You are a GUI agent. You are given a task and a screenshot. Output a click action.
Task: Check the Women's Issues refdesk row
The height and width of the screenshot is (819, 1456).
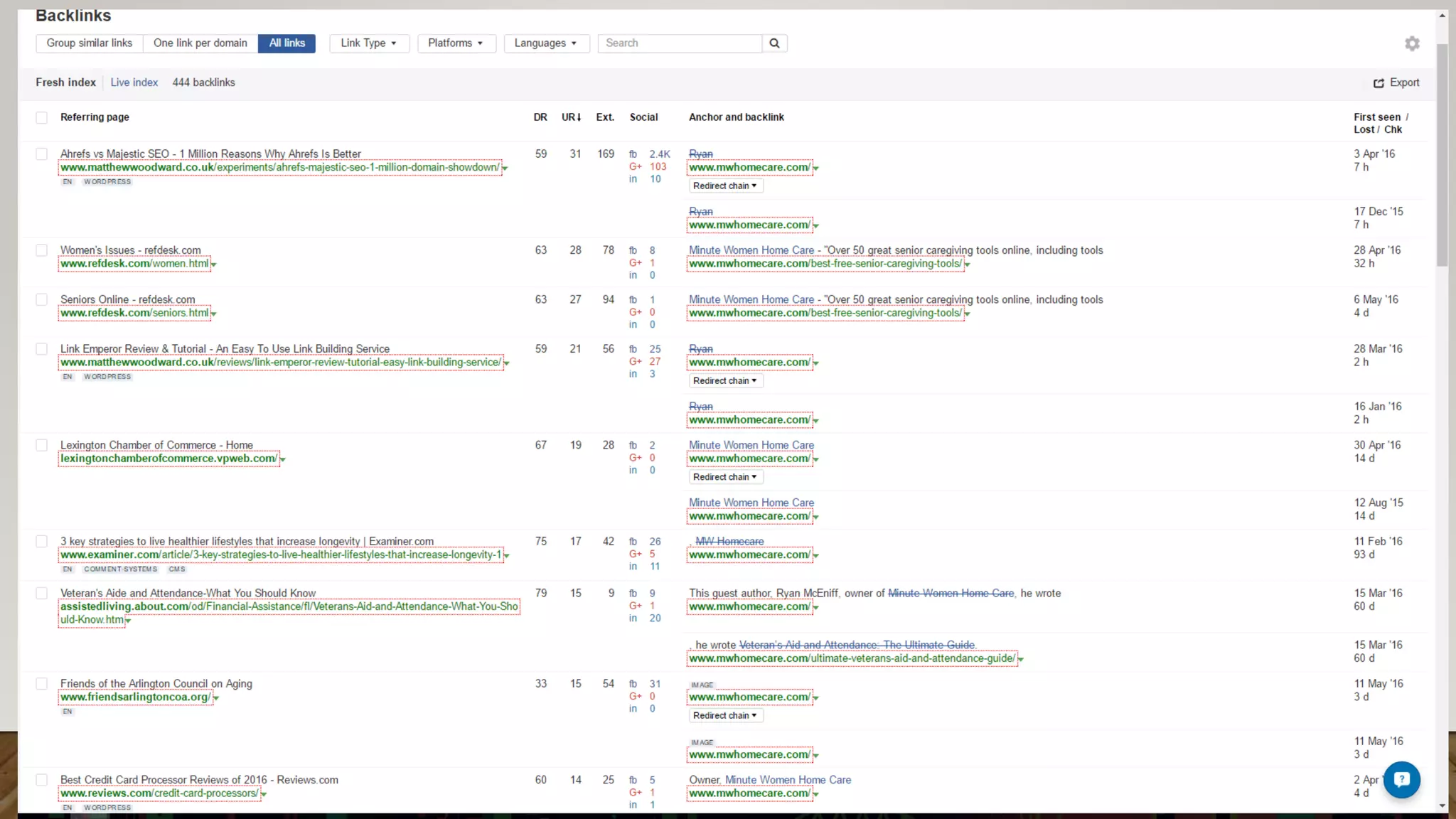(42, 251)
